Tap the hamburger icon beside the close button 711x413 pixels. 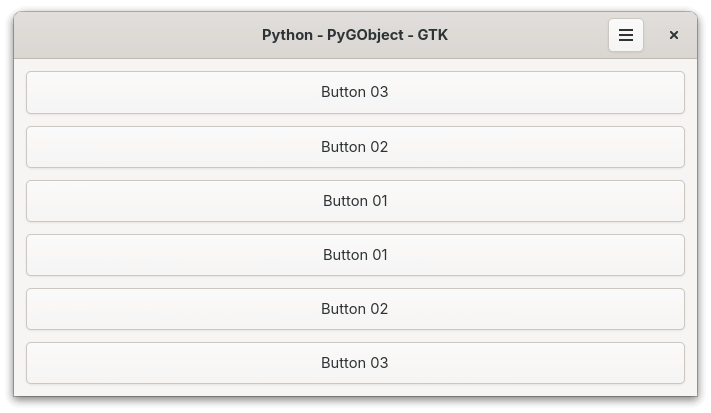coord(626,35)
